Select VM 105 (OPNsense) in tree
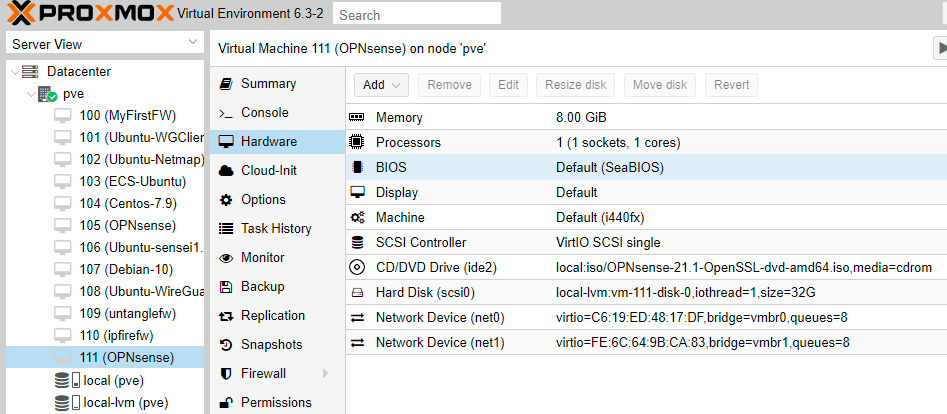The image size is (947, 414). [x=105, y=225]
